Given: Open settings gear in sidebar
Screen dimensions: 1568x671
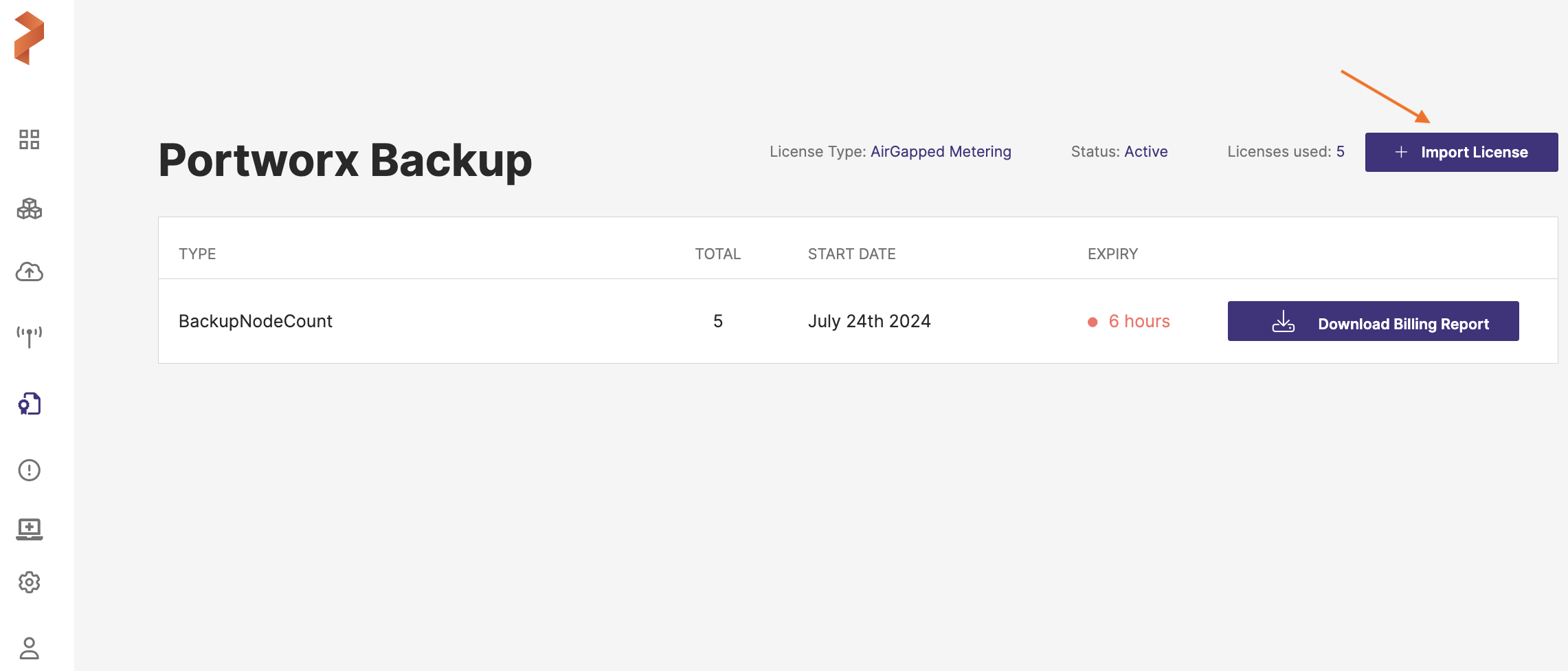Looking at the screenshot, I should coord(29,582).
